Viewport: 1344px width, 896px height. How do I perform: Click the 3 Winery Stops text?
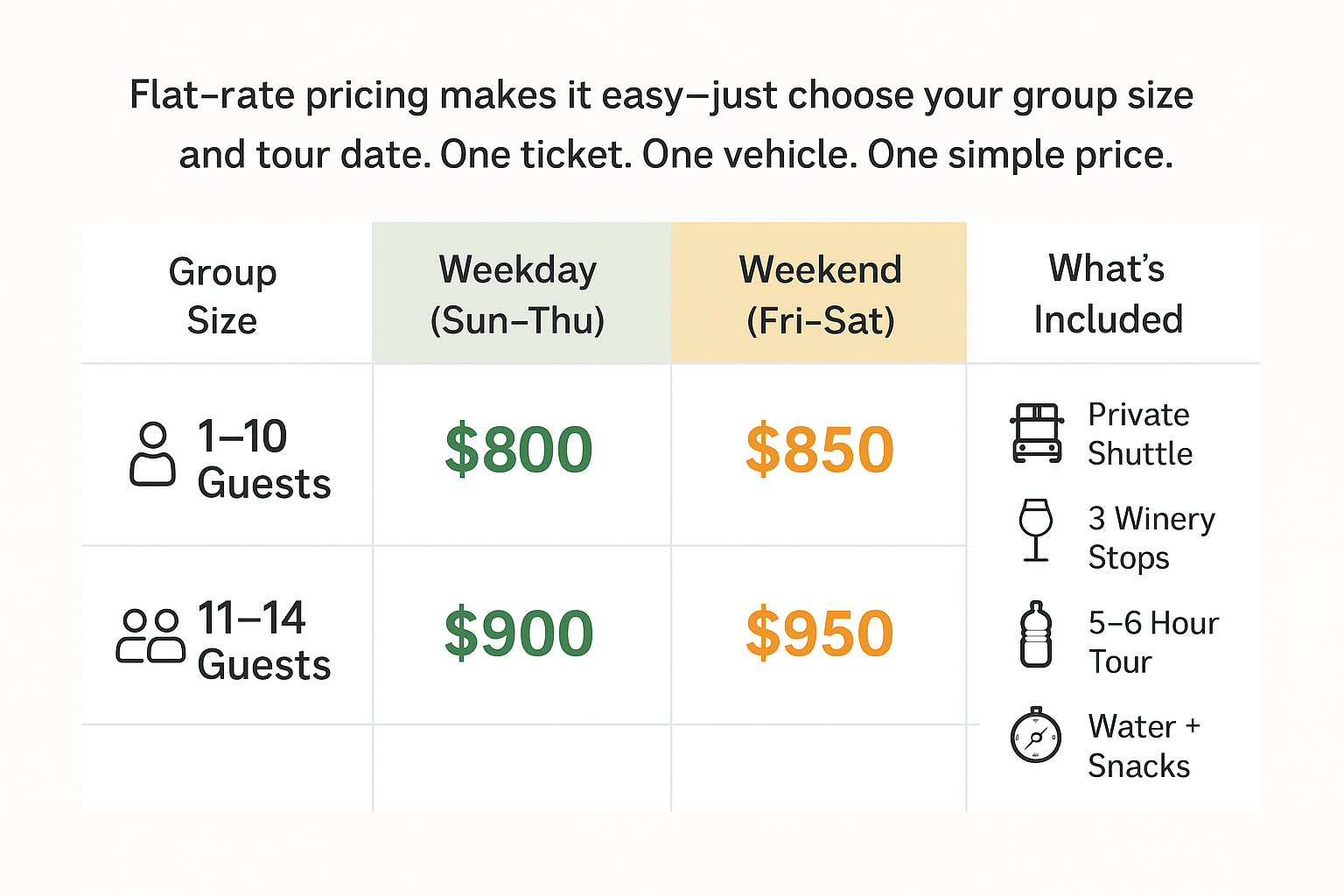(x=1151, y=538)
